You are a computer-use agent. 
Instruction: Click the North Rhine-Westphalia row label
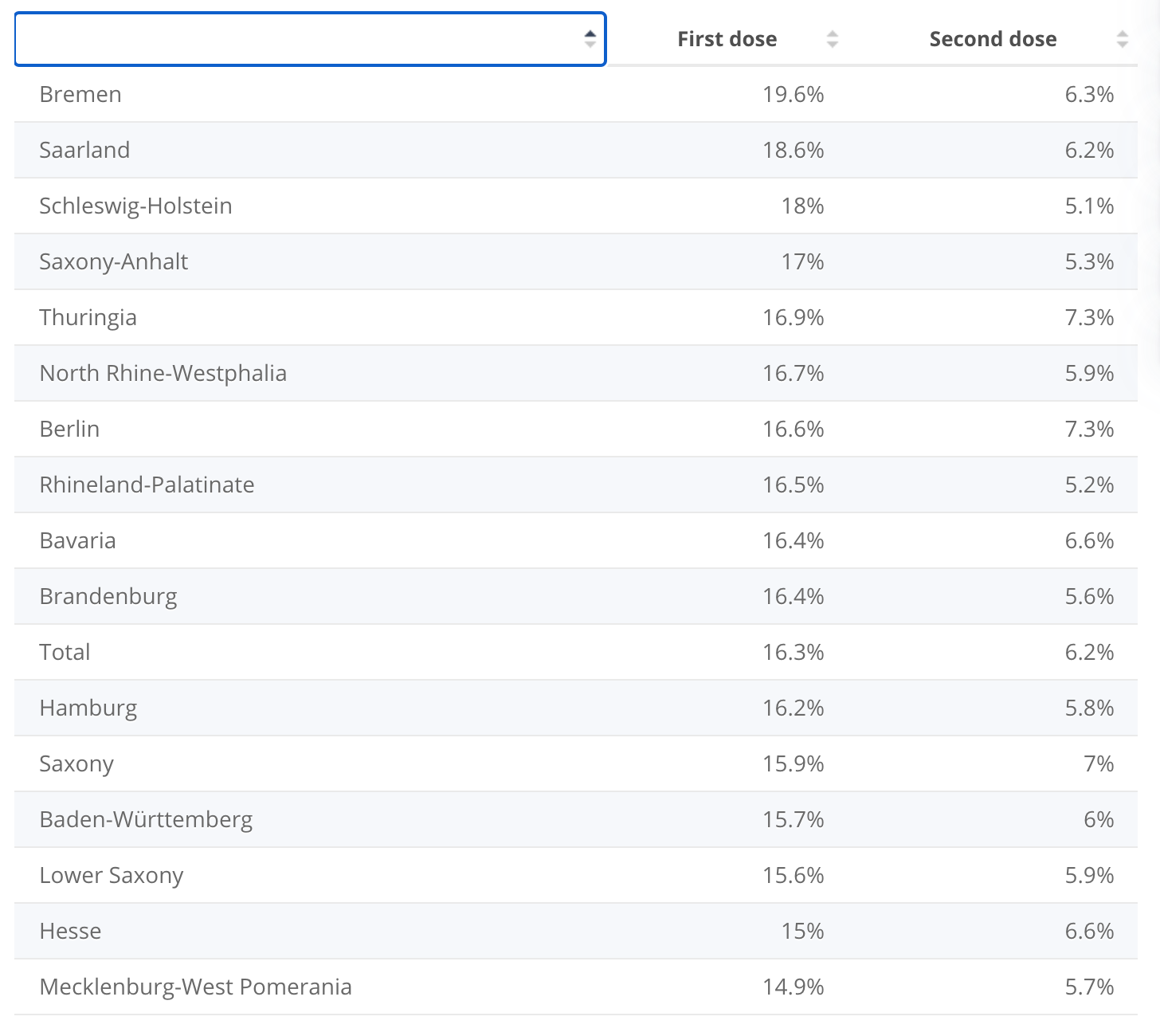[x=163, y=373]
